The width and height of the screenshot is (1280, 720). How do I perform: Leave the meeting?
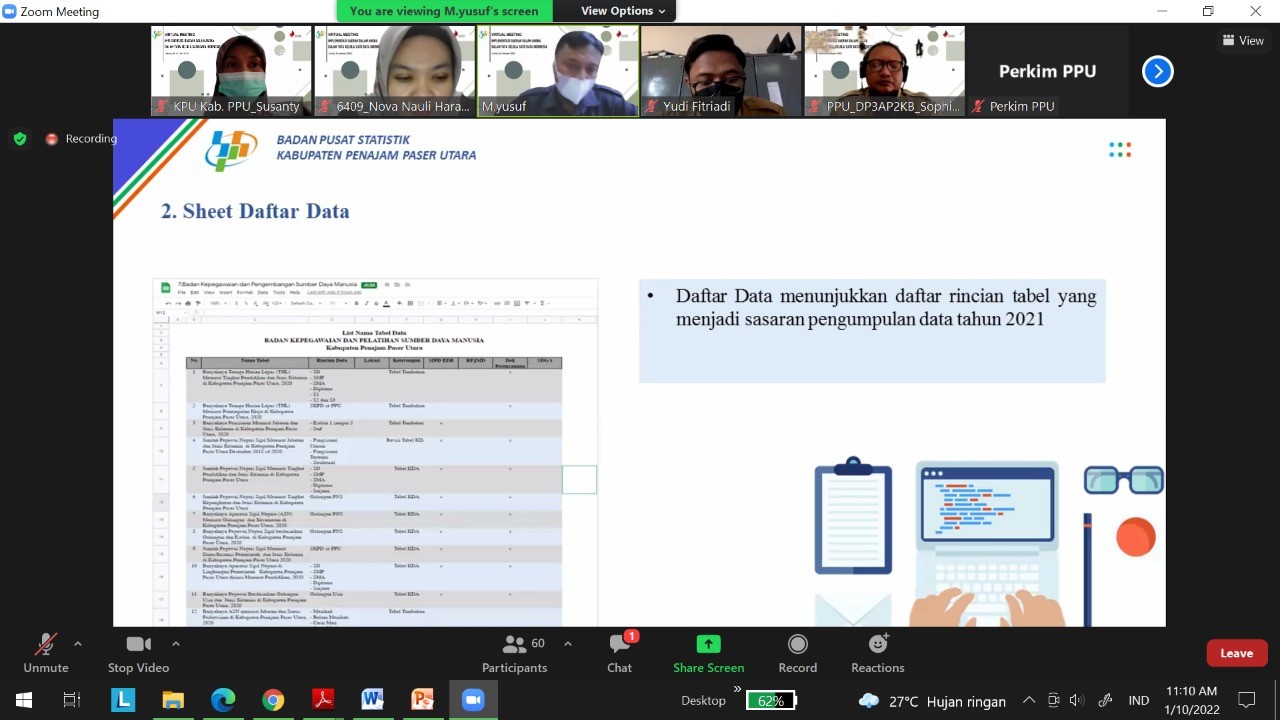(1236, 653)
